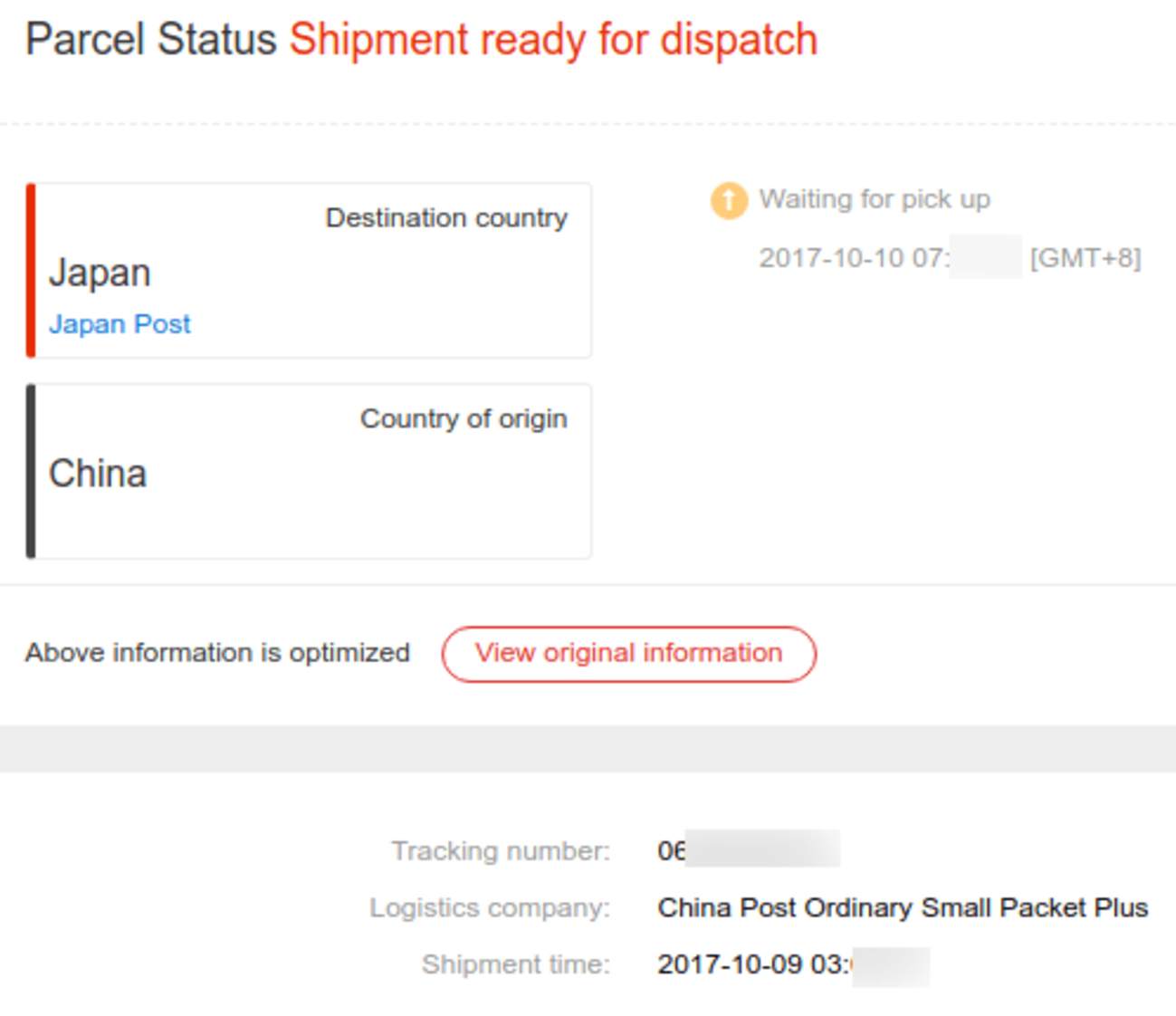Click the red bar on destination card

(x=31, y=270)
